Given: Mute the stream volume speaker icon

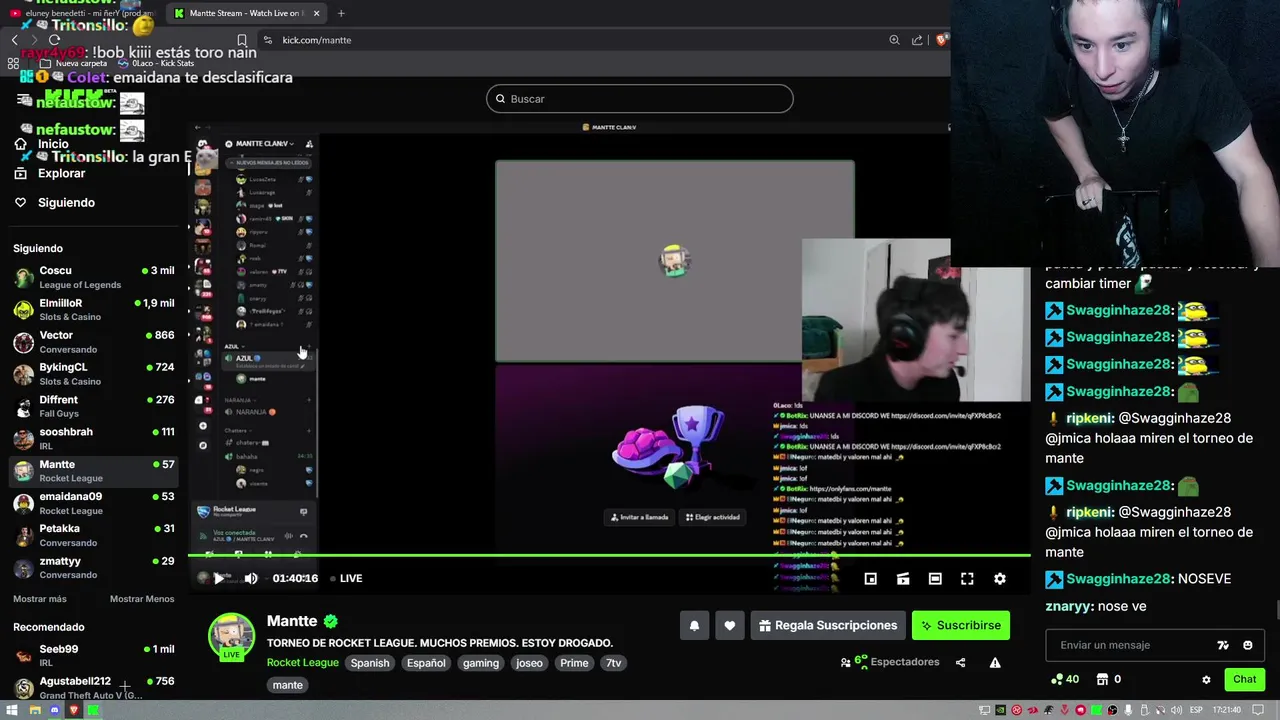Looking at the screenshot, I should tap(251, 578).
